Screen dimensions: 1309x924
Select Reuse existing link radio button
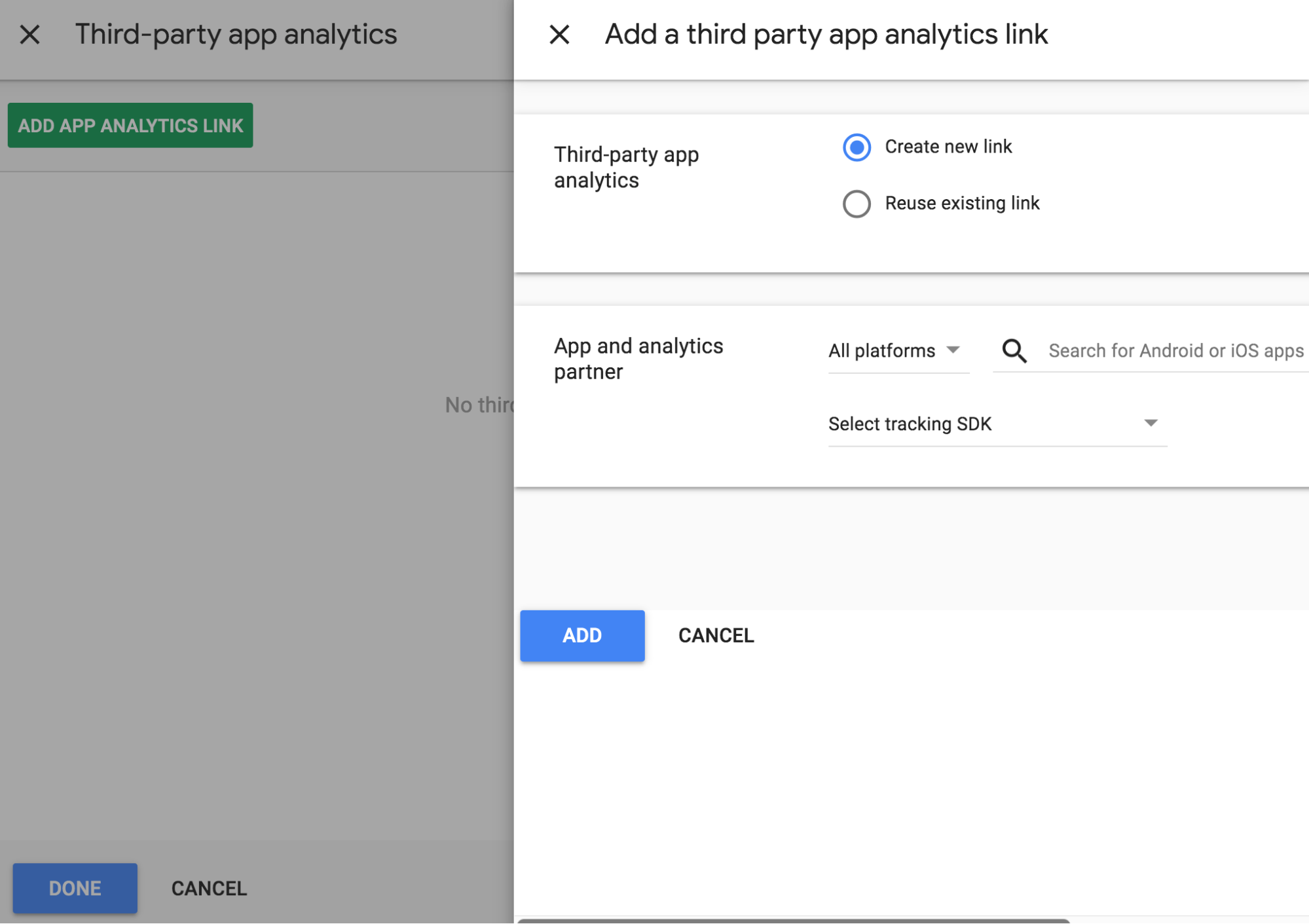tap(857, 204)
